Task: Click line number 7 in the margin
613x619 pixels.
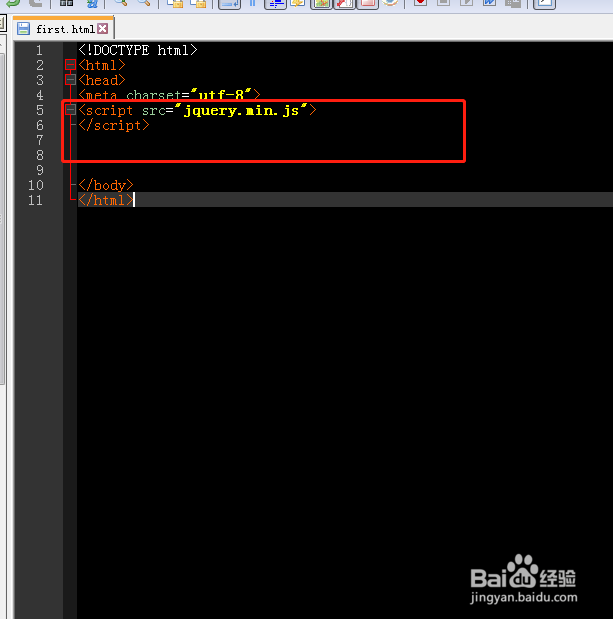Action: coord(40,140)
